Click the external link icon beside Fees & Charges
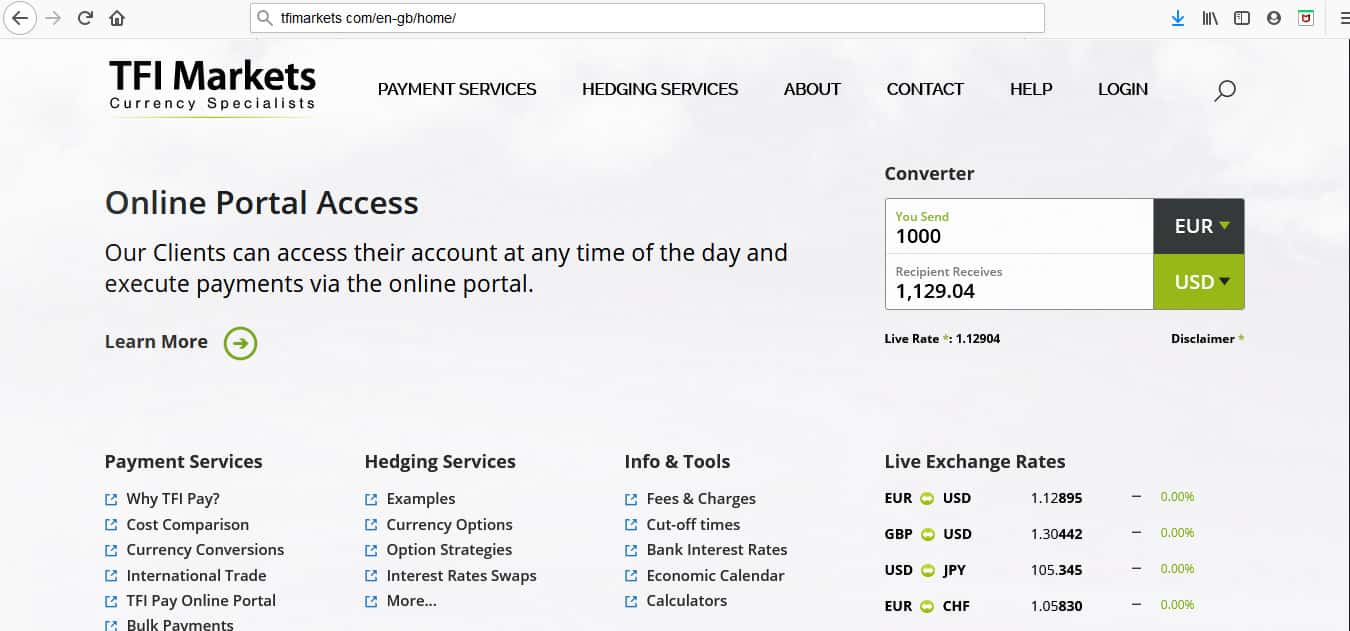The height and width of the screenshot is (631, 1350). [x=631, y=499]
